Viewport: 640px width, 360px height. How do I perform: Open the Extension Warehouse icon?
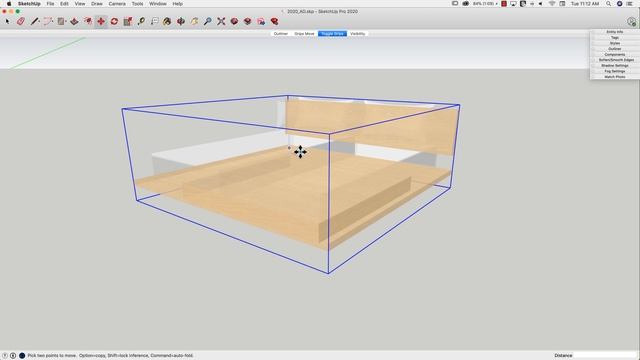247,21
